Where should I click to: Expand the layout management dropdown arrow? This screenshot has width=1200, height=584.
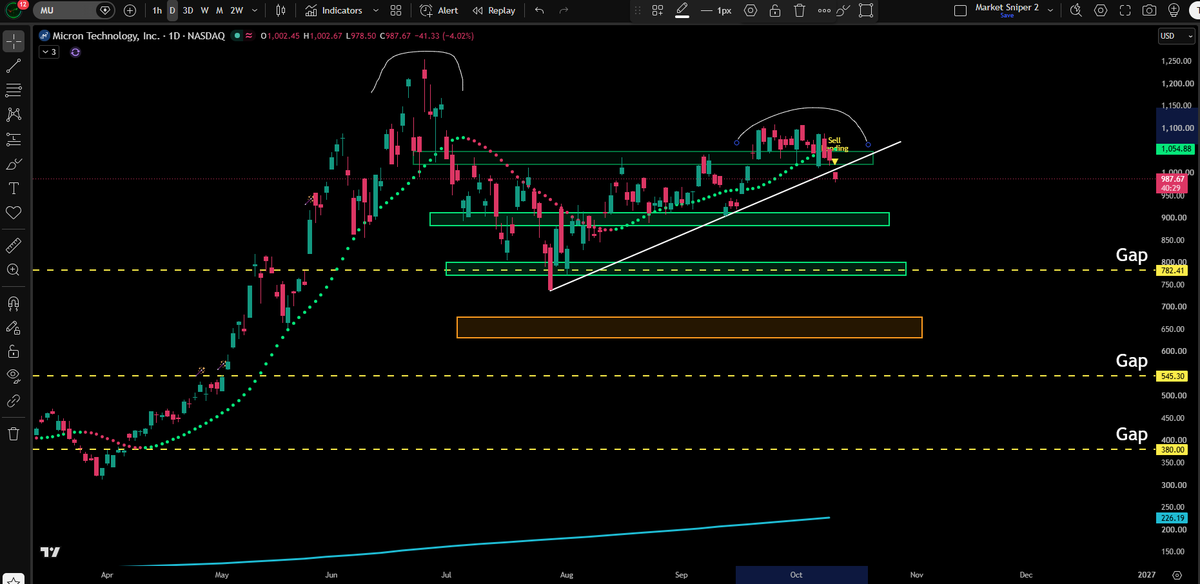tap(1048, 10)
